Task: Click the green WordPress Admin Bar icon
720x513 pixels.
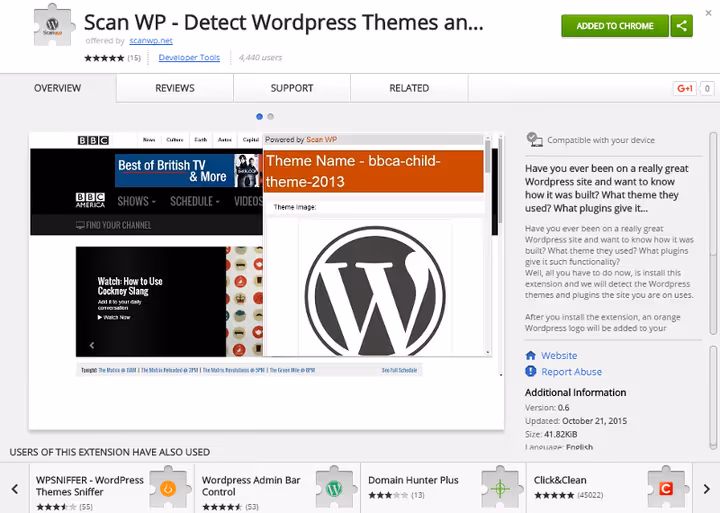Action: click(x=334, y=488)
